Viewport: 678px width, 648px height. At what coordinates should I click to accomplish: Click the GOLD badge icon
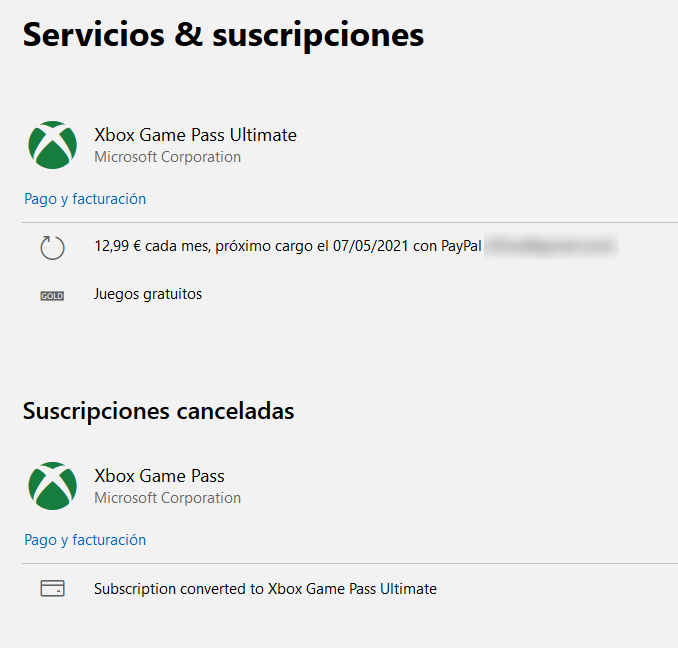click(52, 296)
